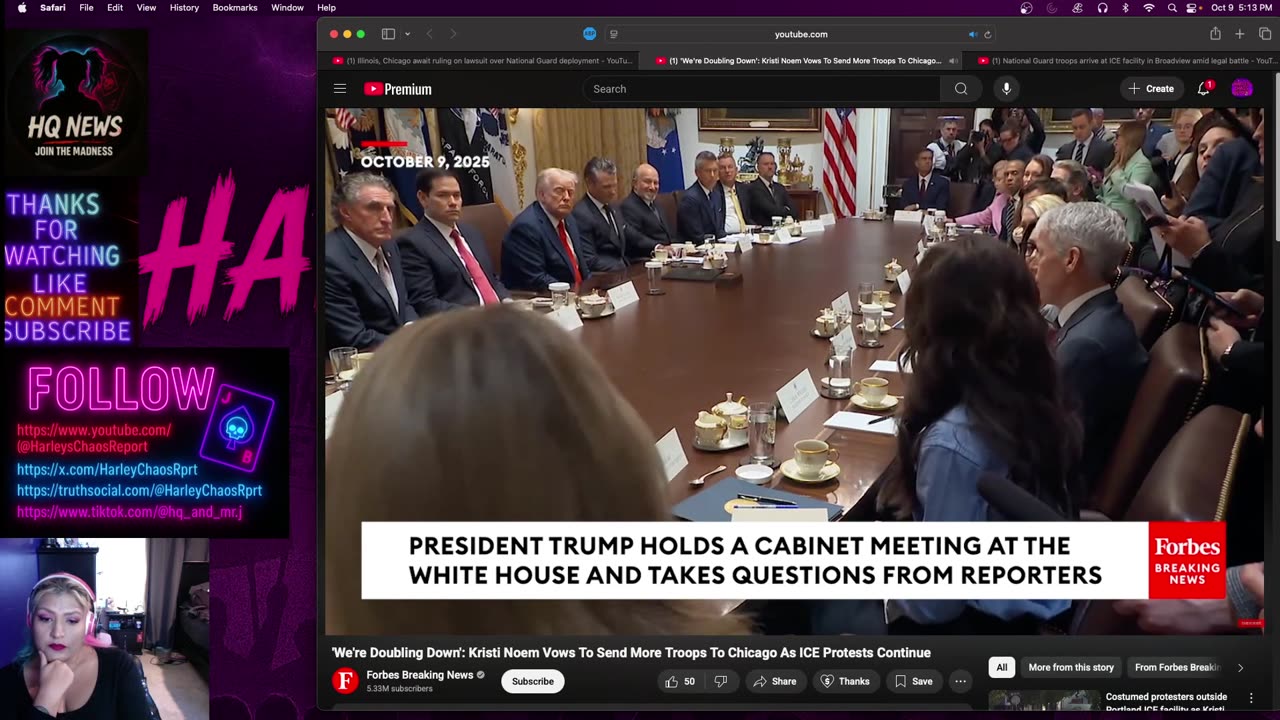Click the headphones icon in menu bar

tap(1102, 8)
